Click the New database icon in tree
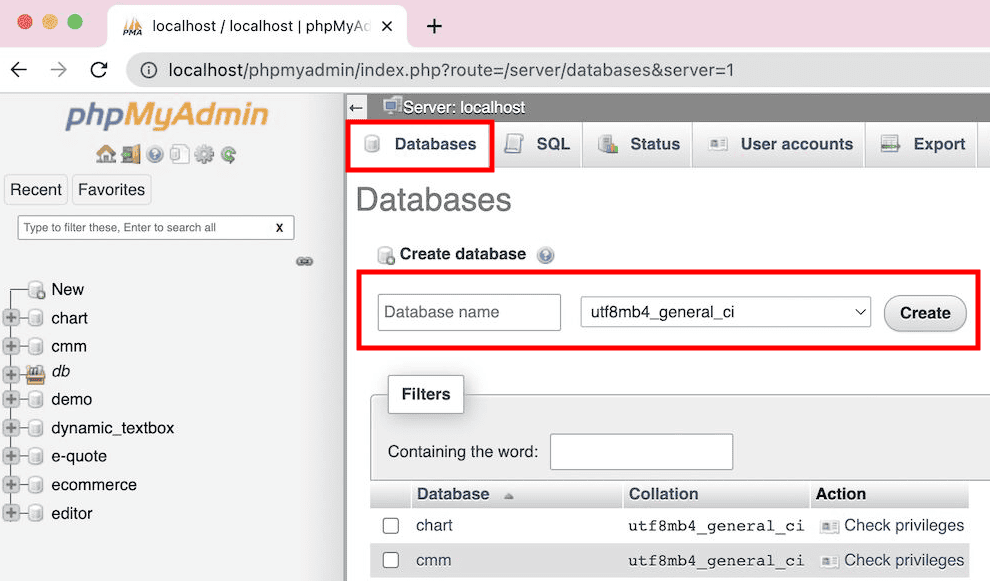 coord(37,289)
